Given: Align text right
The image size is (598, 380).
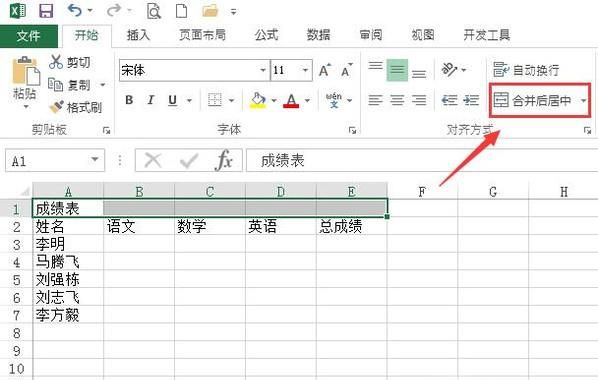Looking at the screenshot, I should coord(419,100).
